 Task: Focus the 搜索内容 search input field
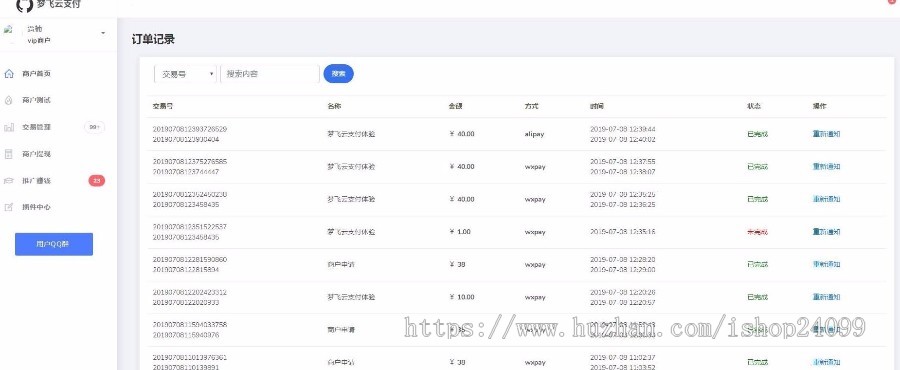(270, 74)
